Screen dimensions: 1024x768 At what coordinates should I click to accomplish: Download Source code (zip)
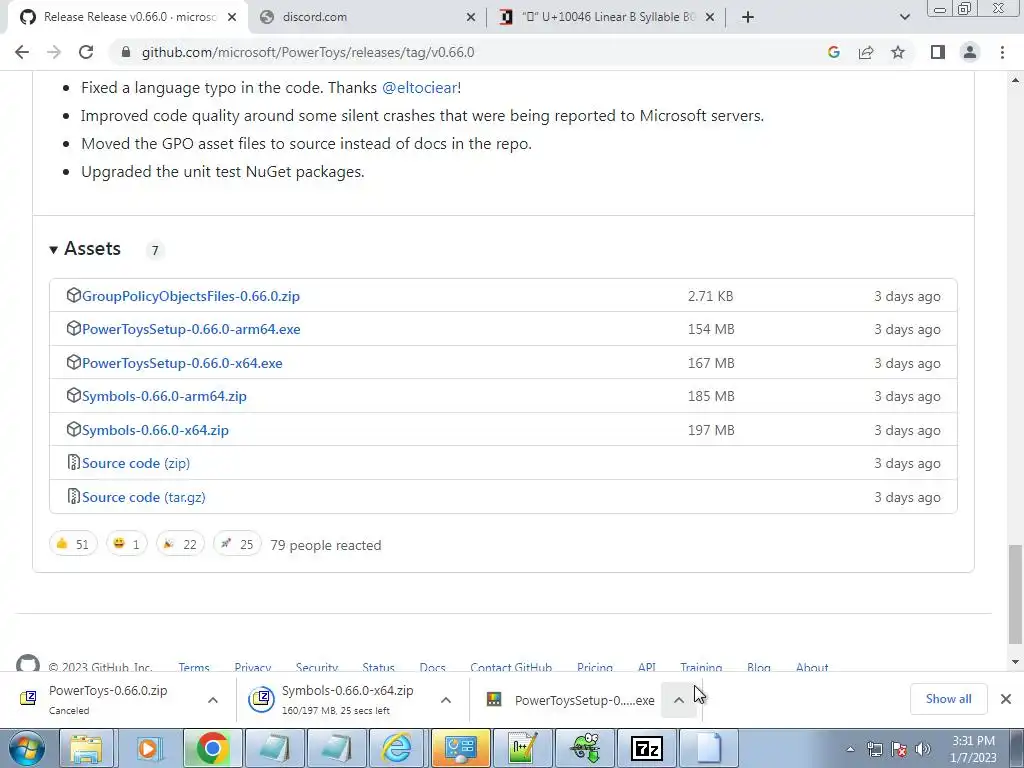pyautogui.click(x=136, y=463)
